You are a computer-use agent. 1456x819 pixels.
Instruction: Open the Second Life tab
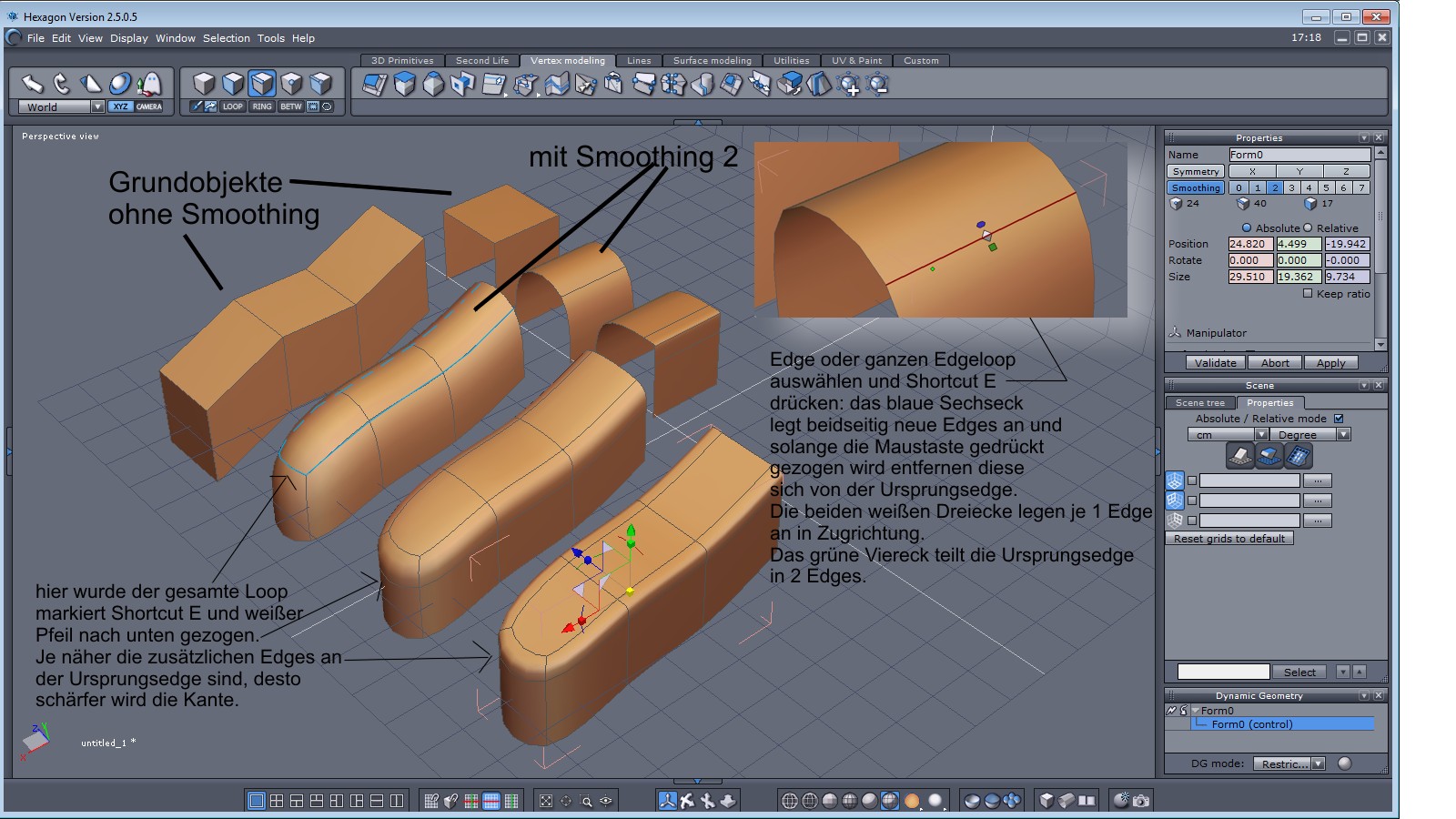click(x=482, y=61)
